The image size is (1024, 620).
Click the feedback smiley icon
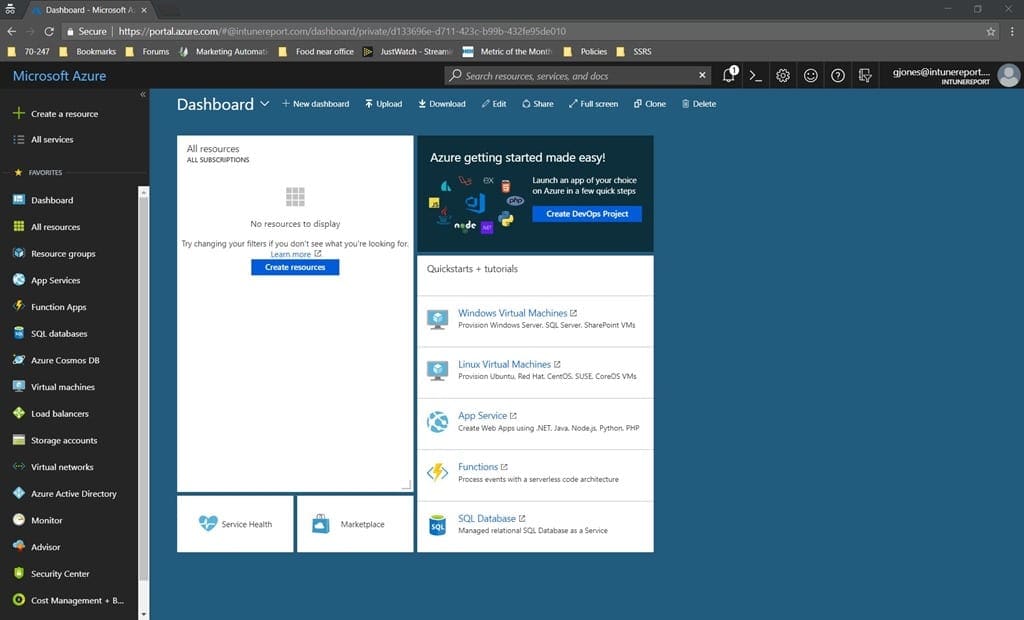point(810,76)
